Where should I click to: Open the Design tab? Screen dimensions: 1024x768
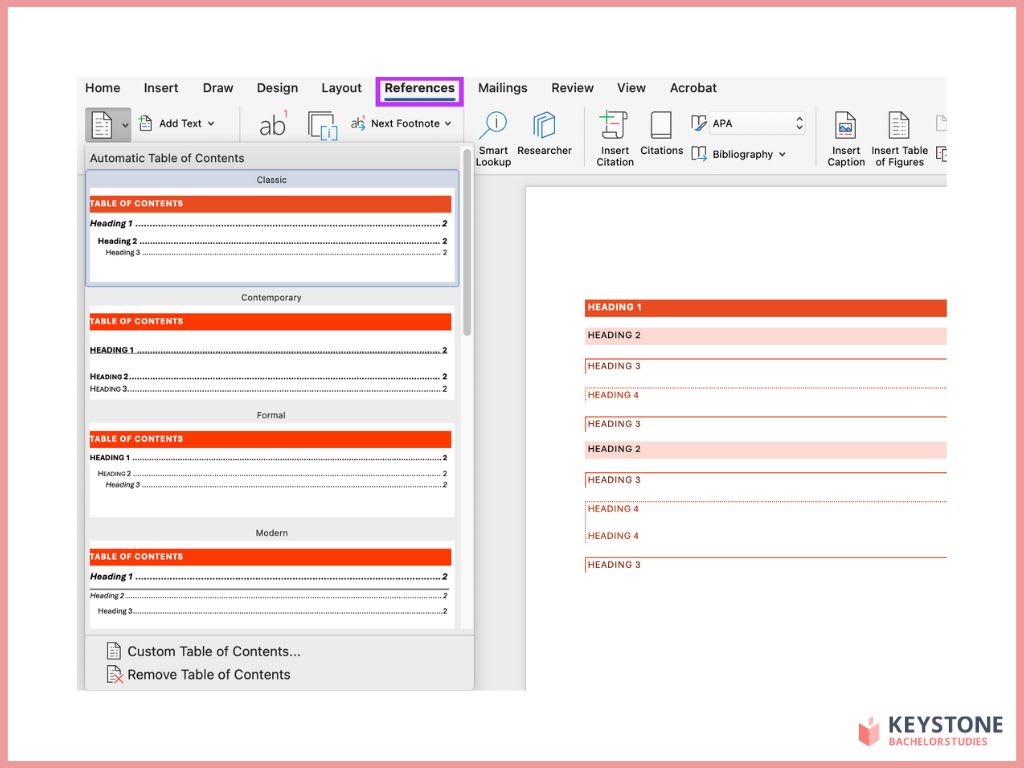pyautogui.click(x=278, y=88)
